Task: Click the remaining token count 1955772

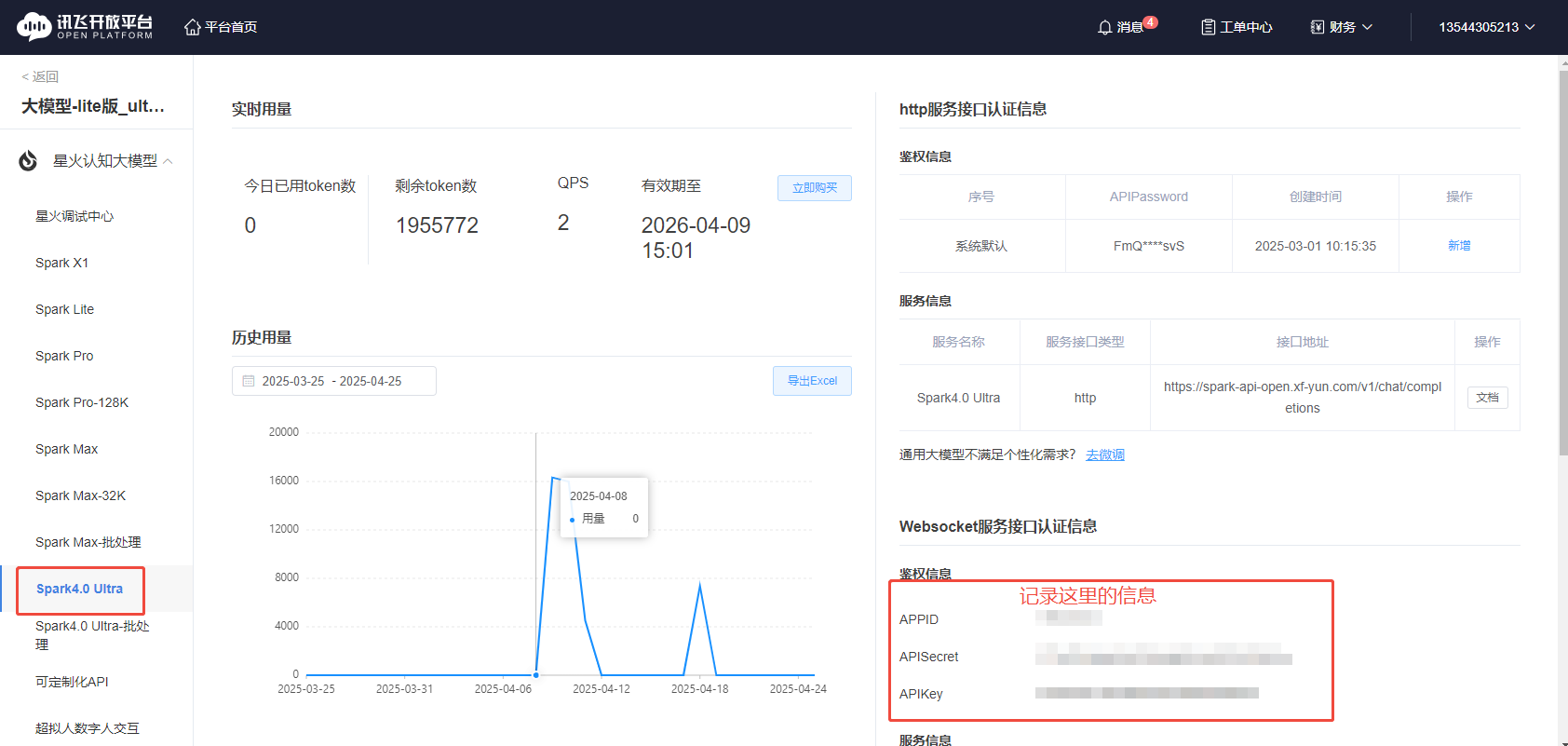Action: (x=437, y=225)
